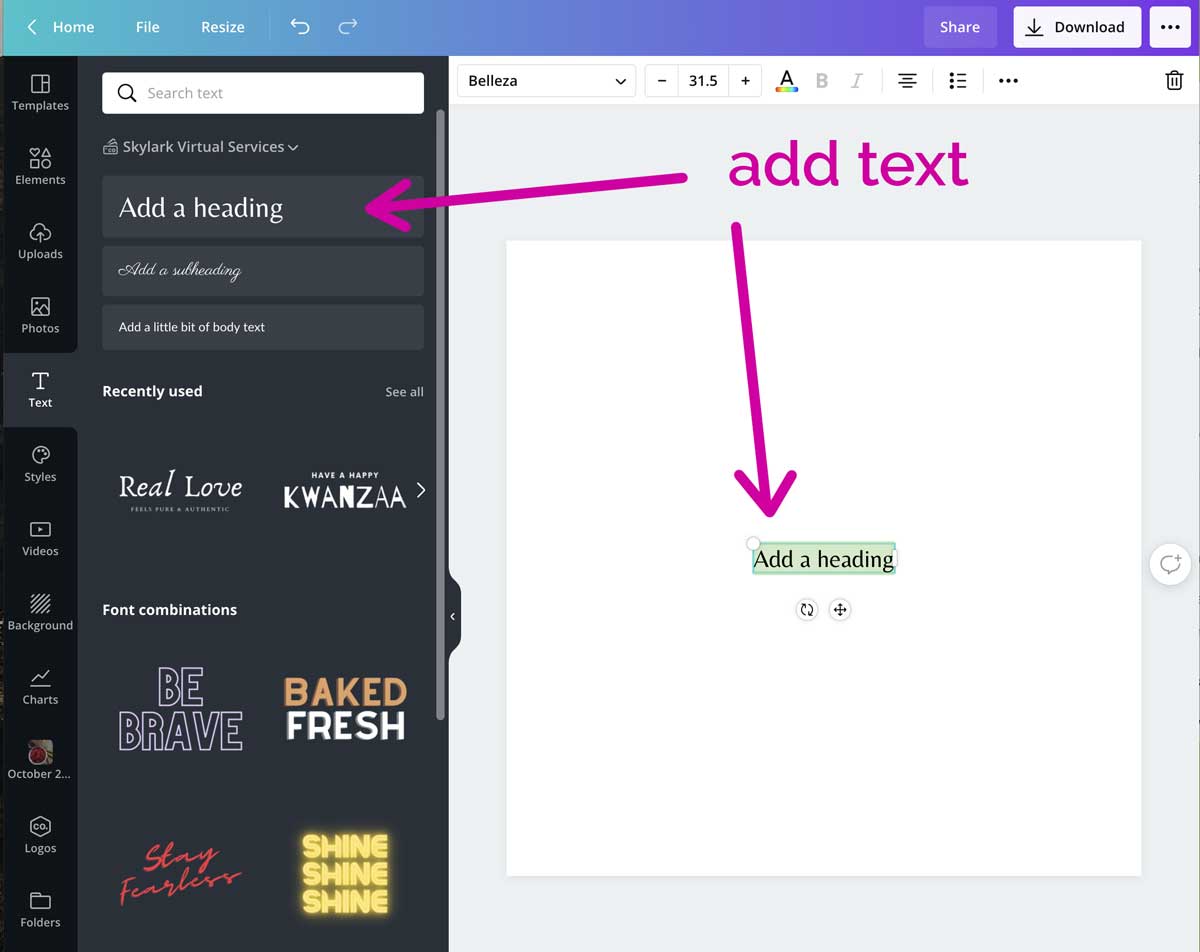1200x952 pixels.
Task: Select the Photos sidebar icon
Action: pos(40,315)
